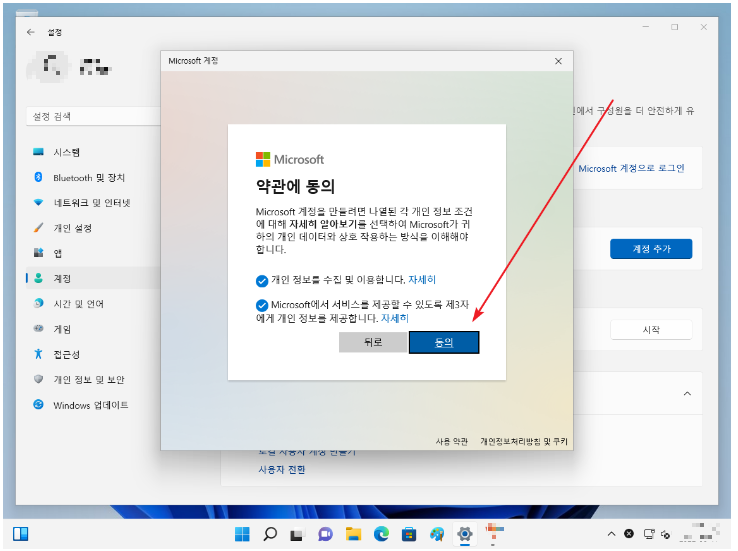Open 접근성 settings category
The image size is (738, 551).
[x=93, y=354]
